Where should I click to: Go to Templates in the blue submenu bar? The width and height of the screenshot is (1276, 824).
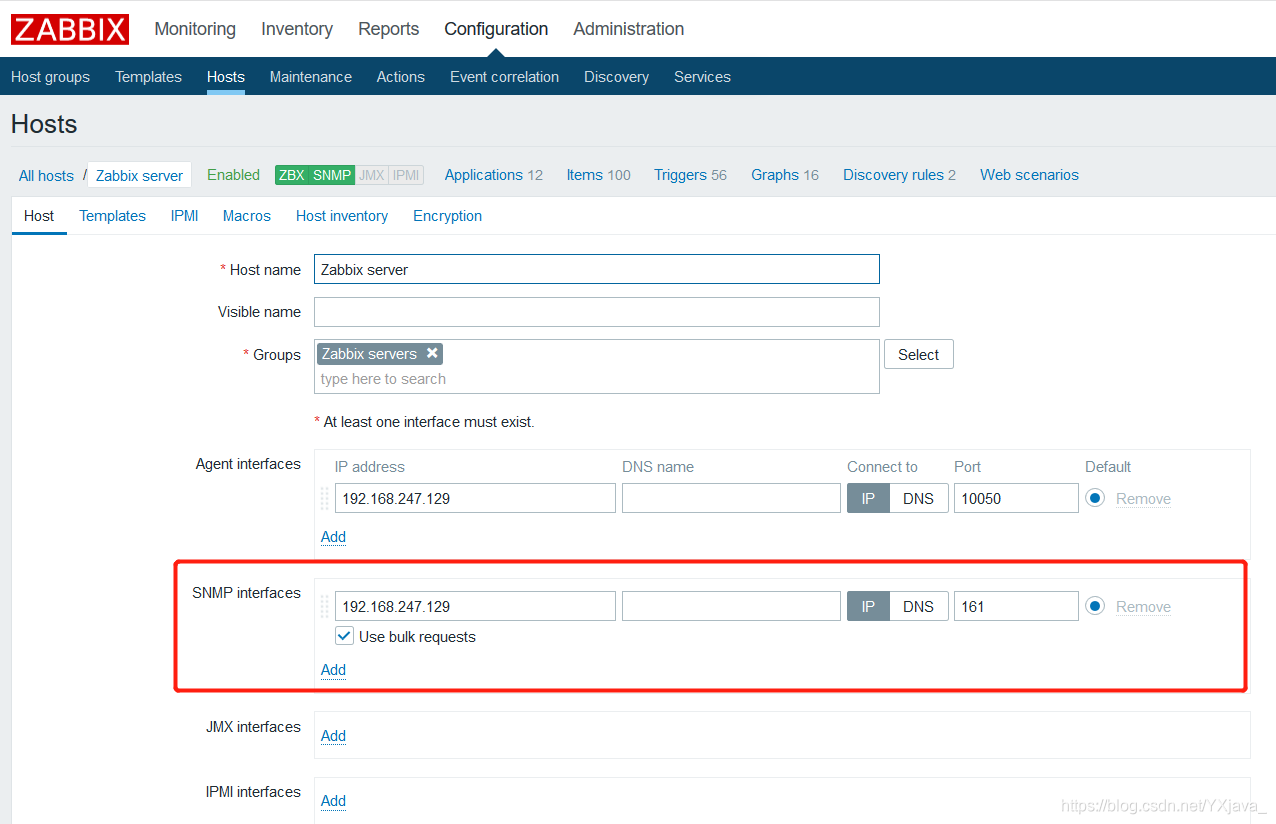click(148, 77)
